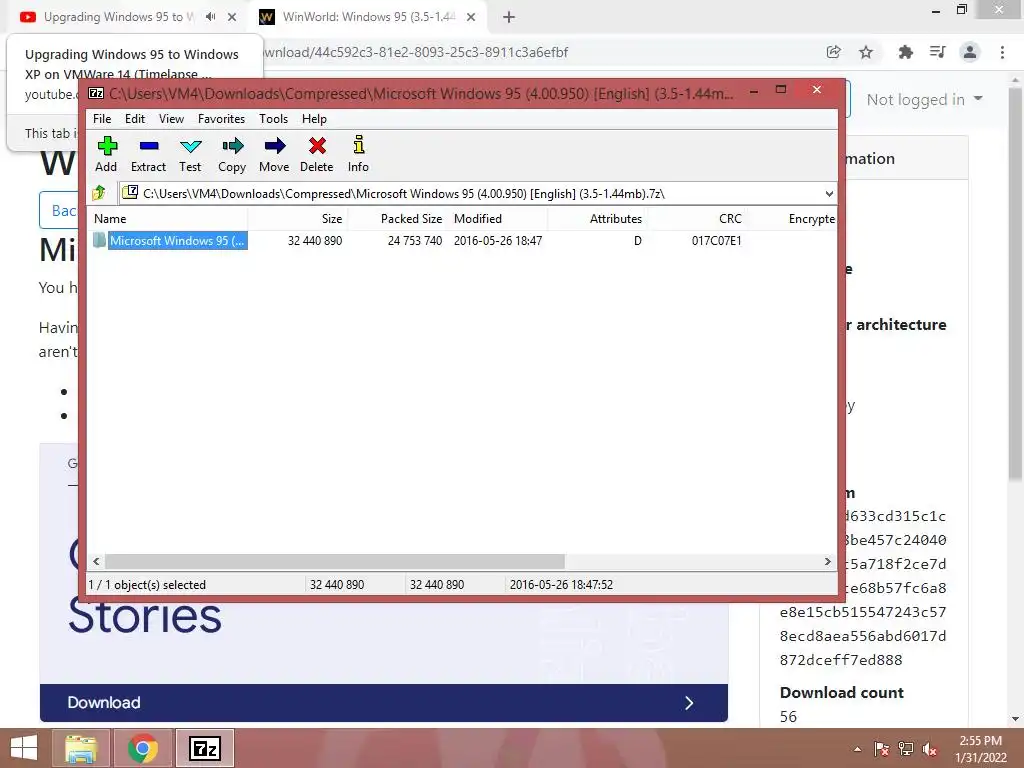Open the 7-Zip File menu
Viewport: 1024px width, 768px height.
pos(102,119)
